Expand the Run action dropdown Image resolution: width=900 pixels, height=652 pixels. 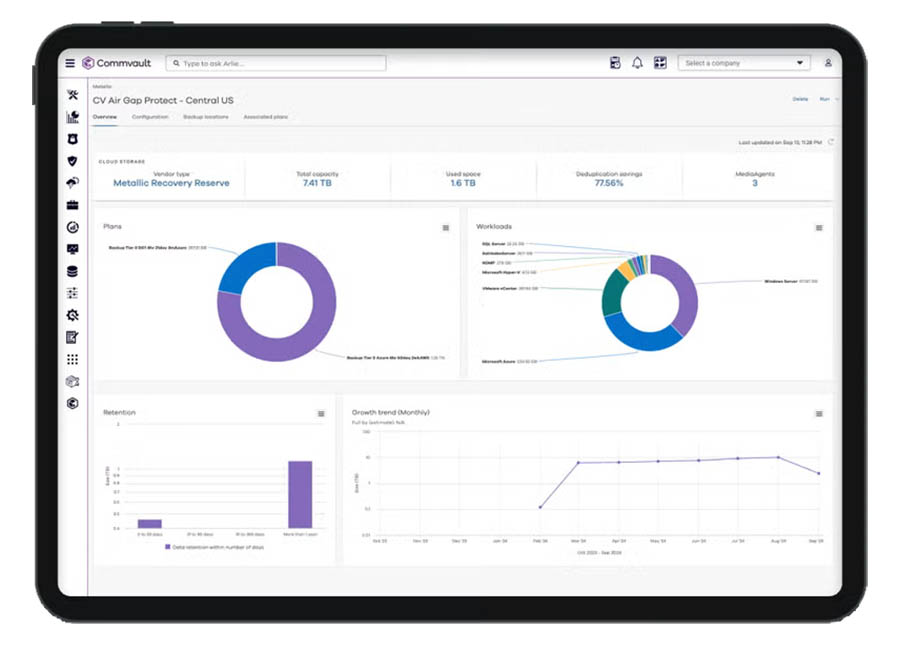click(827, 99)
